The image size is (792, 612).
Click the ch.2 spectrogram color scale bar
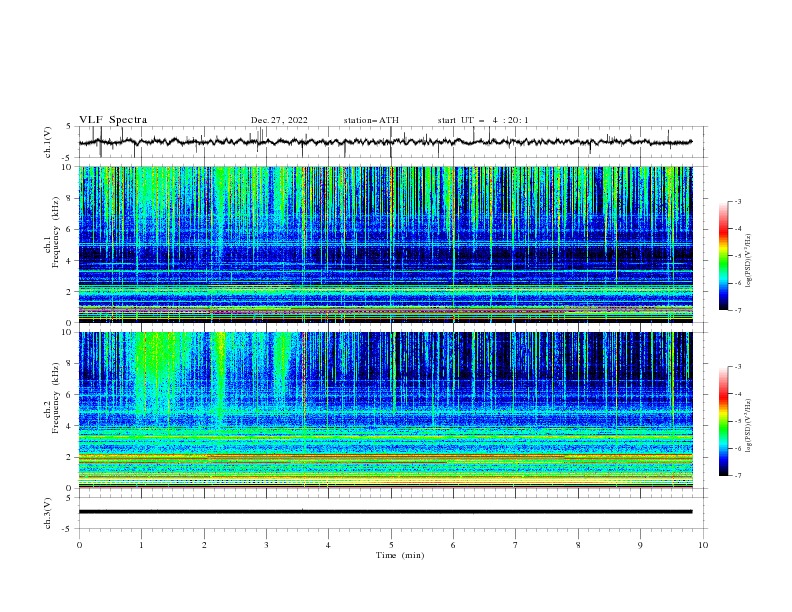point(723,421)
